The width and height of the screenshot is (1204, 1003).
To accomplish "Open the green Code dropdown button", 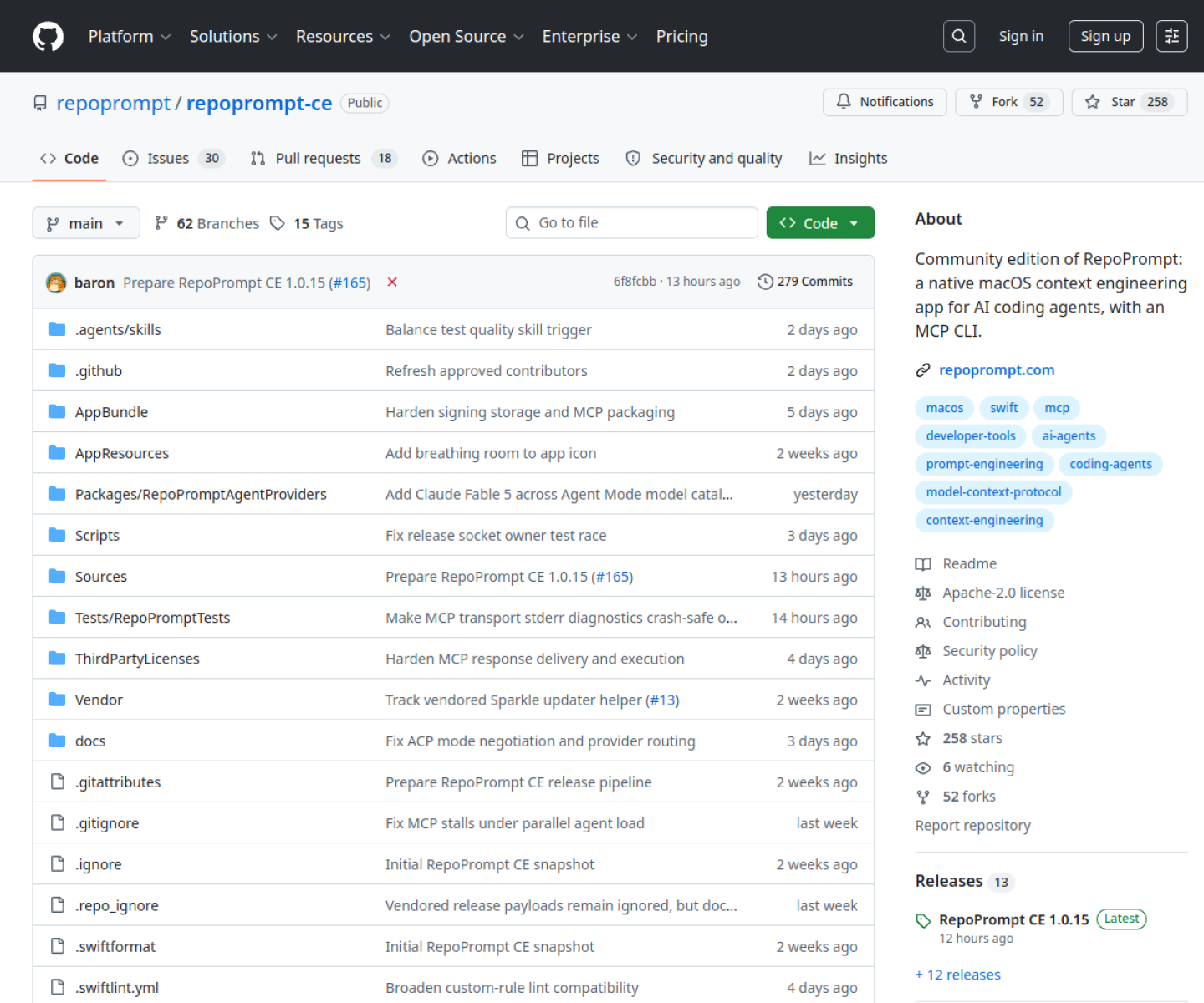I will tap(820, 222).
